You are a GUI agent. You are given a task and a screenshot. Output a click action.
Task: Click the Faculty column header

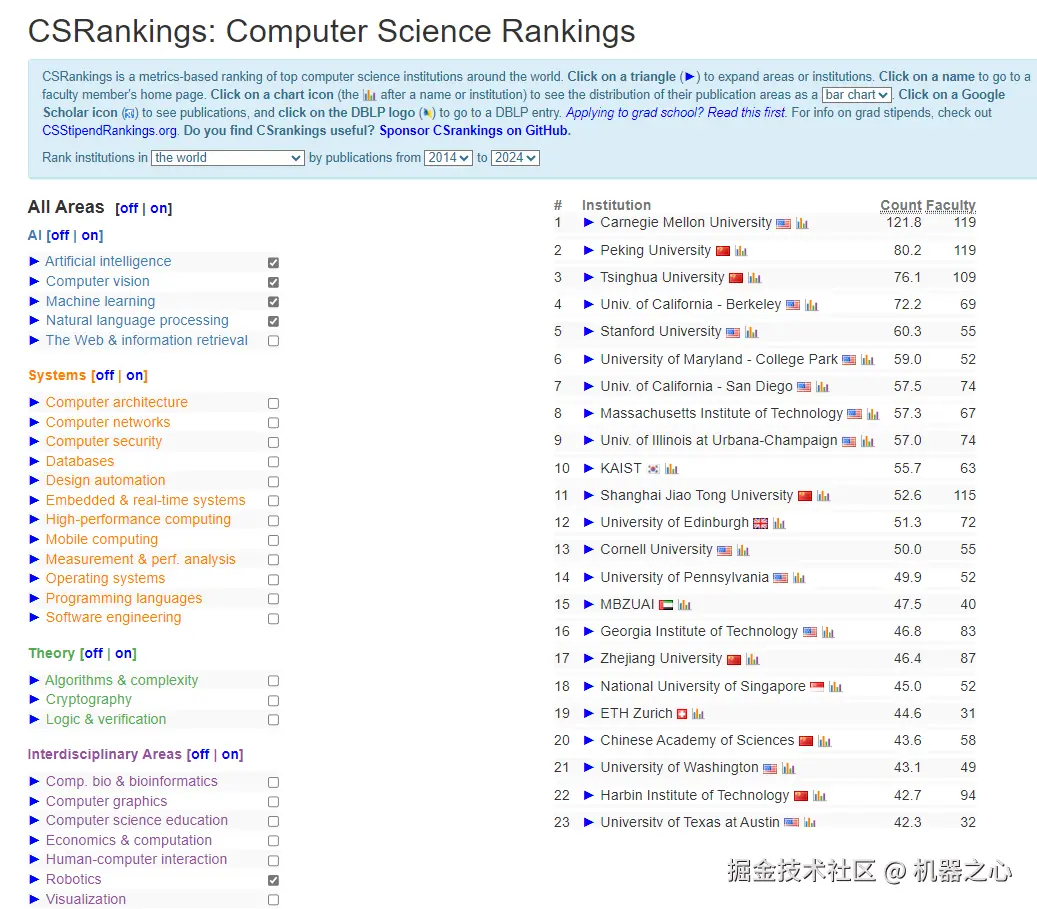tap(952, 205)
